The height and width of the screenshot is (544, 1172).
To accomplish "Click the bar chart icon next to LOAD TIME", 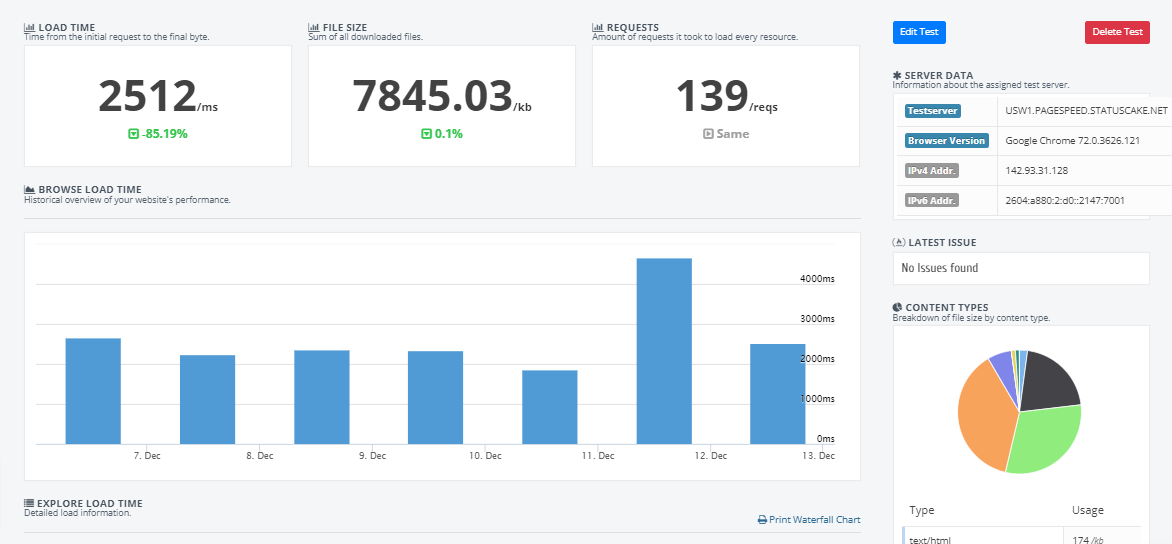I will 29,28.
